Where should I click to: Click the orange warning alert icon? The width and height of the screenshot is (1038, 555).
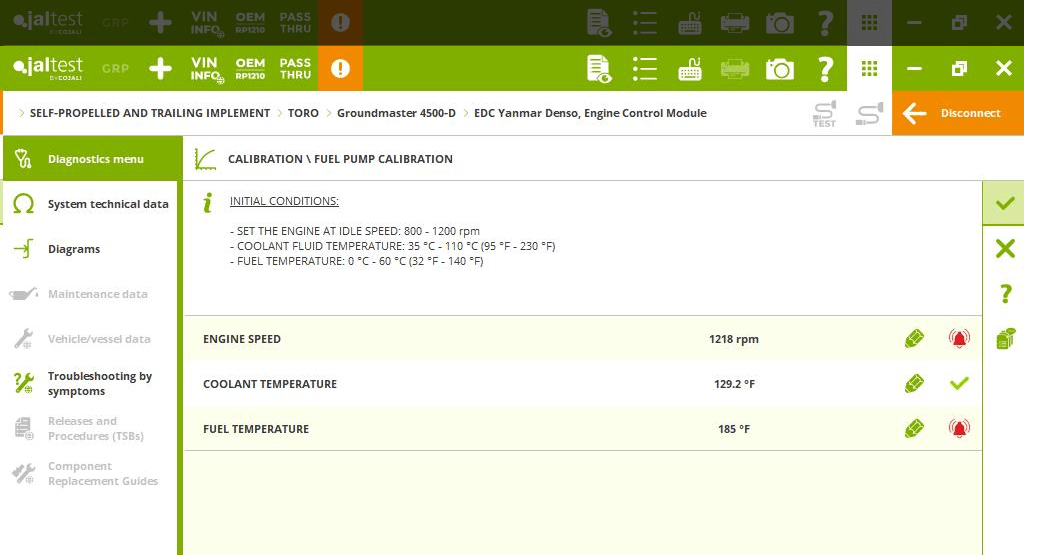click(340, 68)
